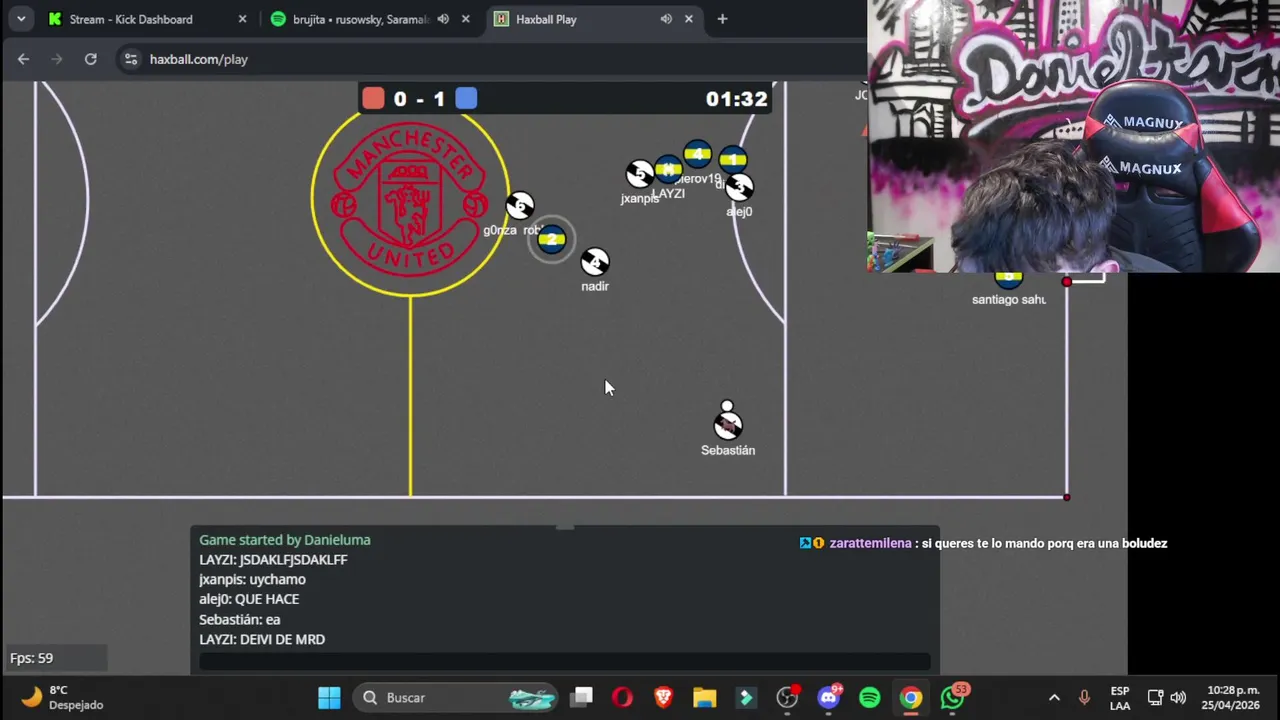Click the microphone in-use tray icon
The width and height of the screenshot is (1280, 720).
point(1084,698)
